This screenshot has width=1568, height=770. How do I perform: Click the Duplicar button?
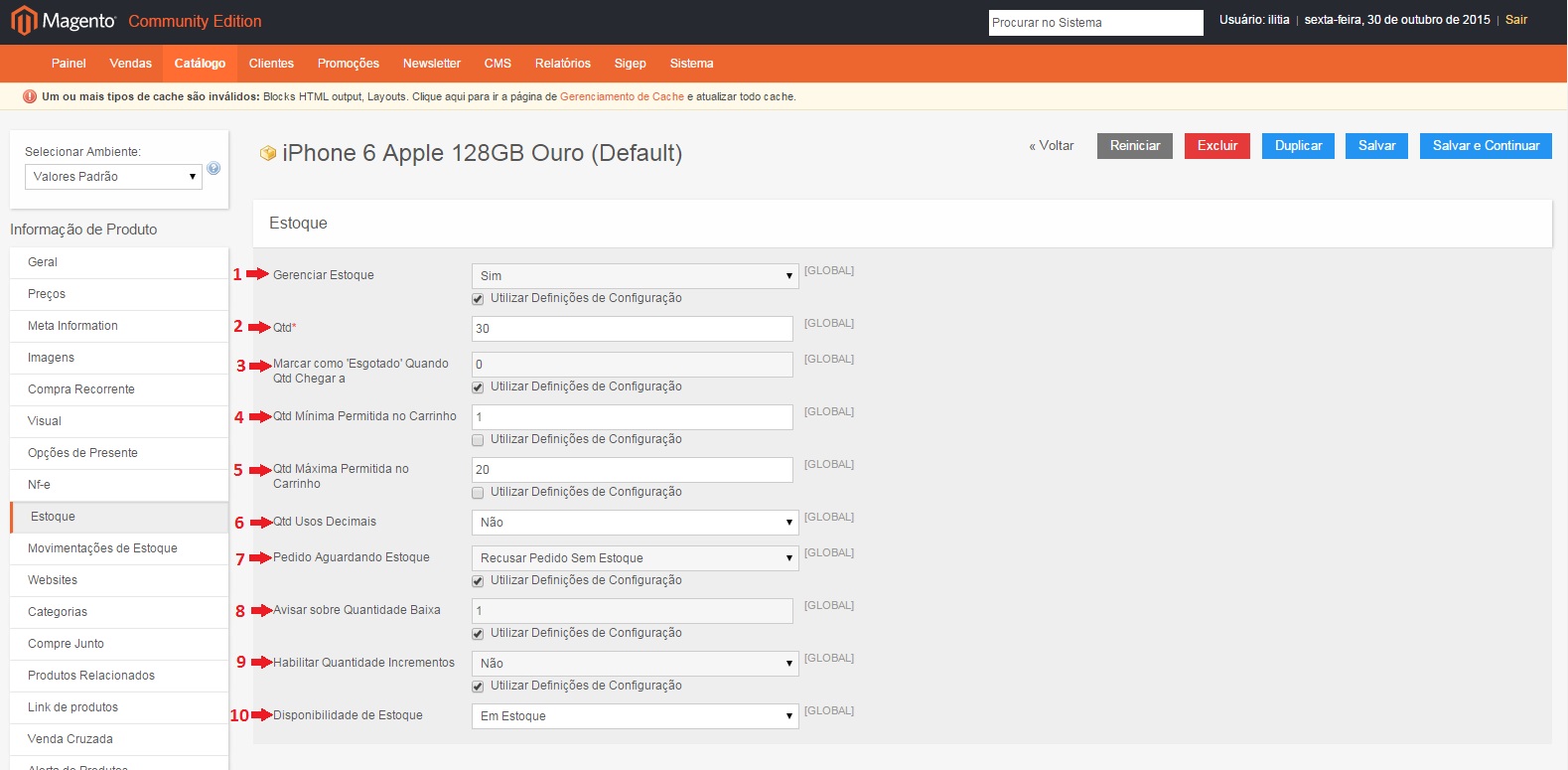pyautogui.click(x=1299, y=146)
